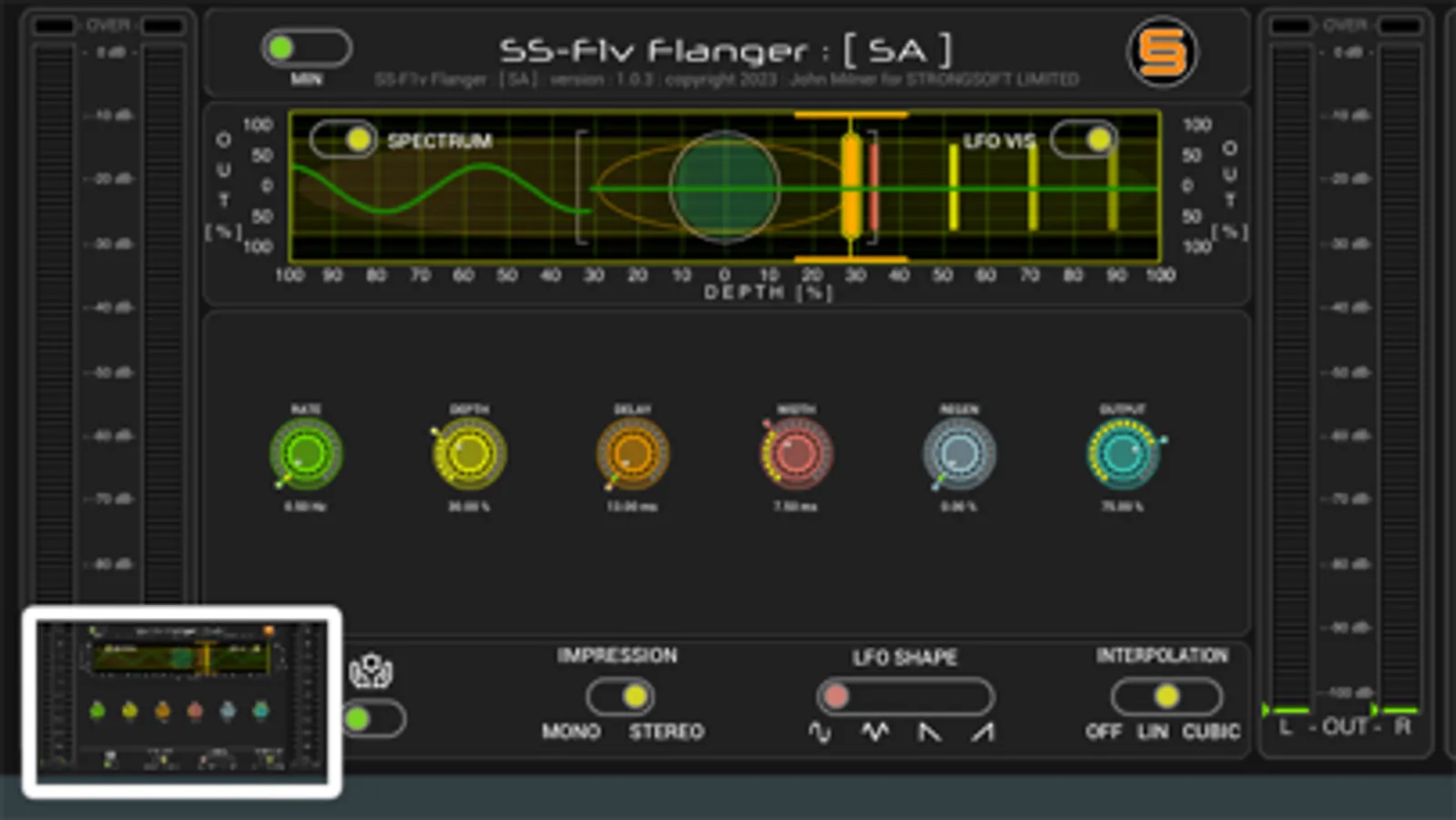This screenshot has width=1456, height=820.
Task: Click the REGEN knob
Action: [959, 454]
